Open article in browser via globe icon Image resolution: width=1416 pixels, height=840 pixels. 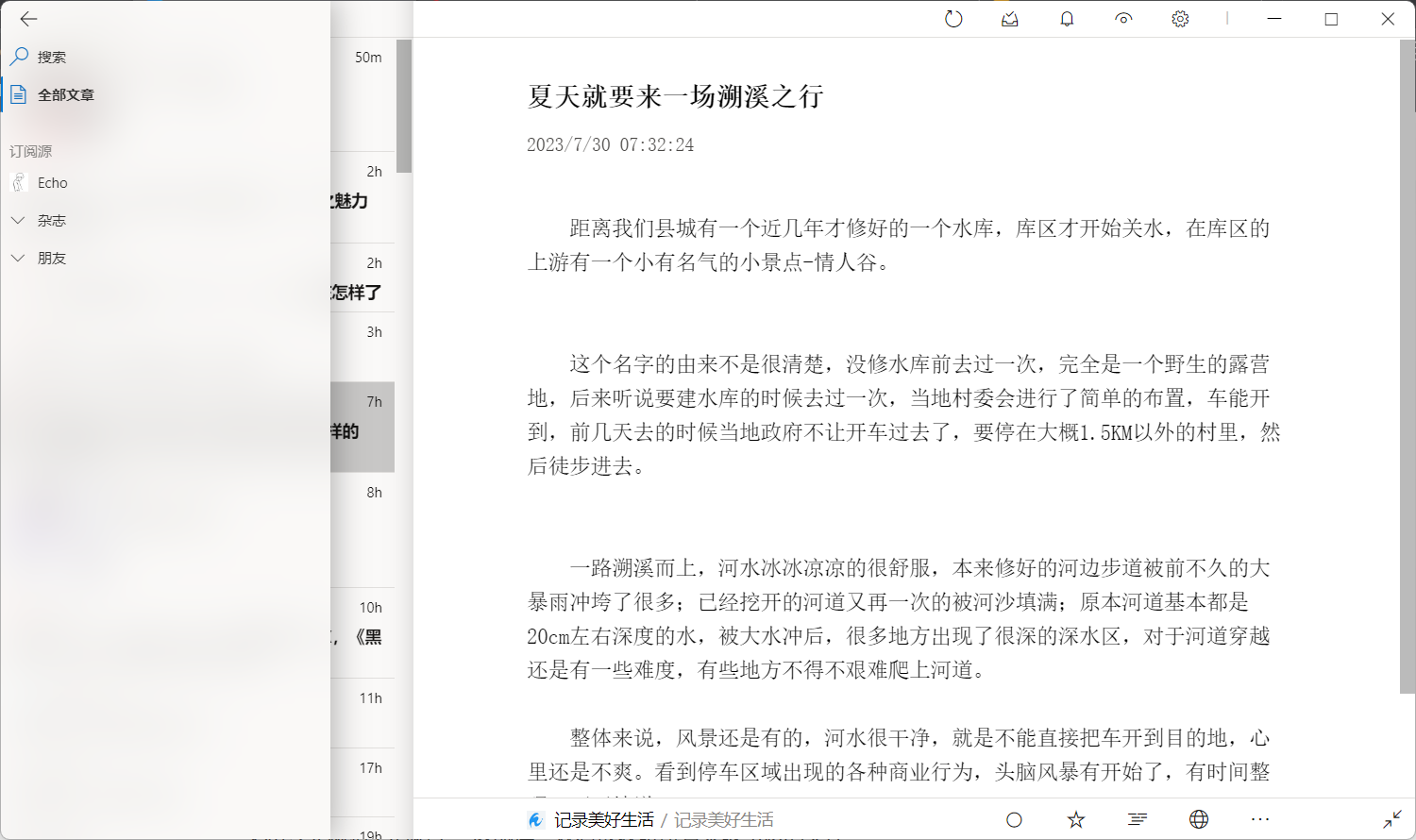[1199, 819]
